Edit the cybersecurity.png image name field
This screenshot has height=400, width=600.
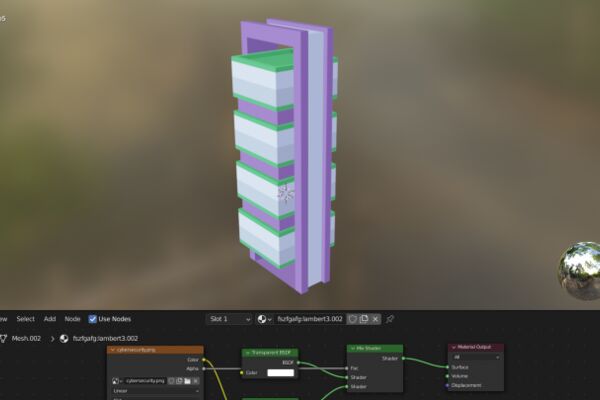tap(145, 381)
